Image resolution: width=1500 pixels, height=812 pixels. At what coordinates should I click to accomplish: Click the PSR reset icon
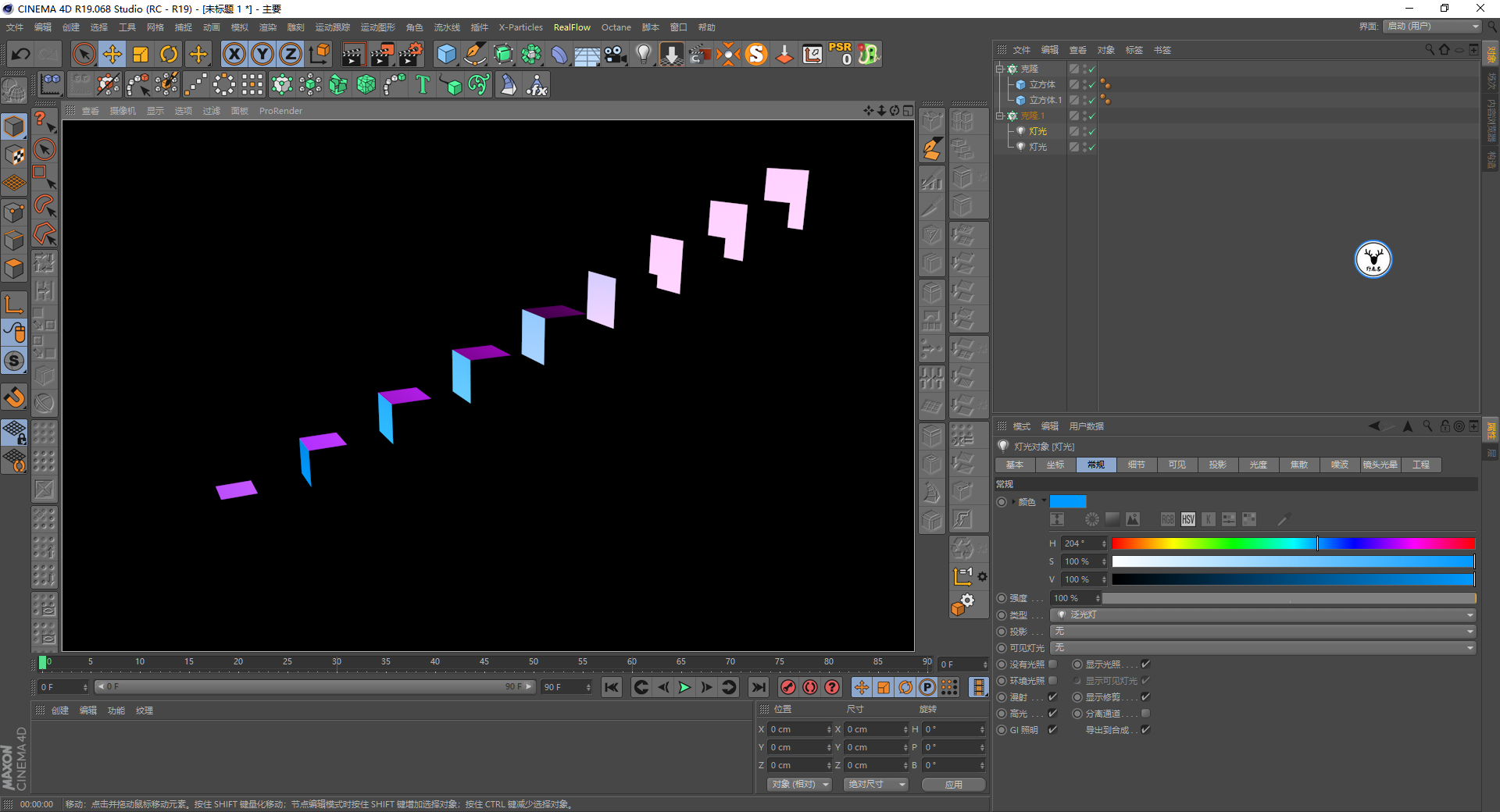pos(841,54)
